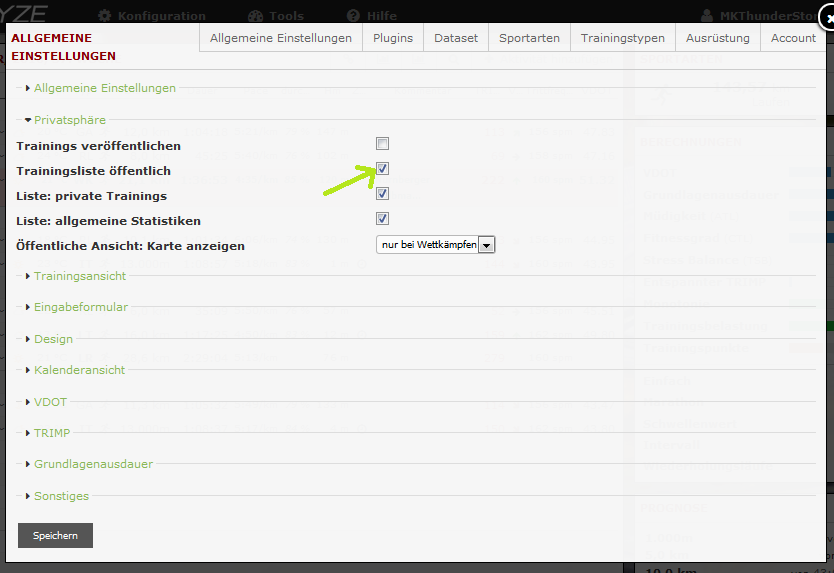834x573 pixels.
Task: Click the Konfiguration gear icon
Action: (105, 16)
